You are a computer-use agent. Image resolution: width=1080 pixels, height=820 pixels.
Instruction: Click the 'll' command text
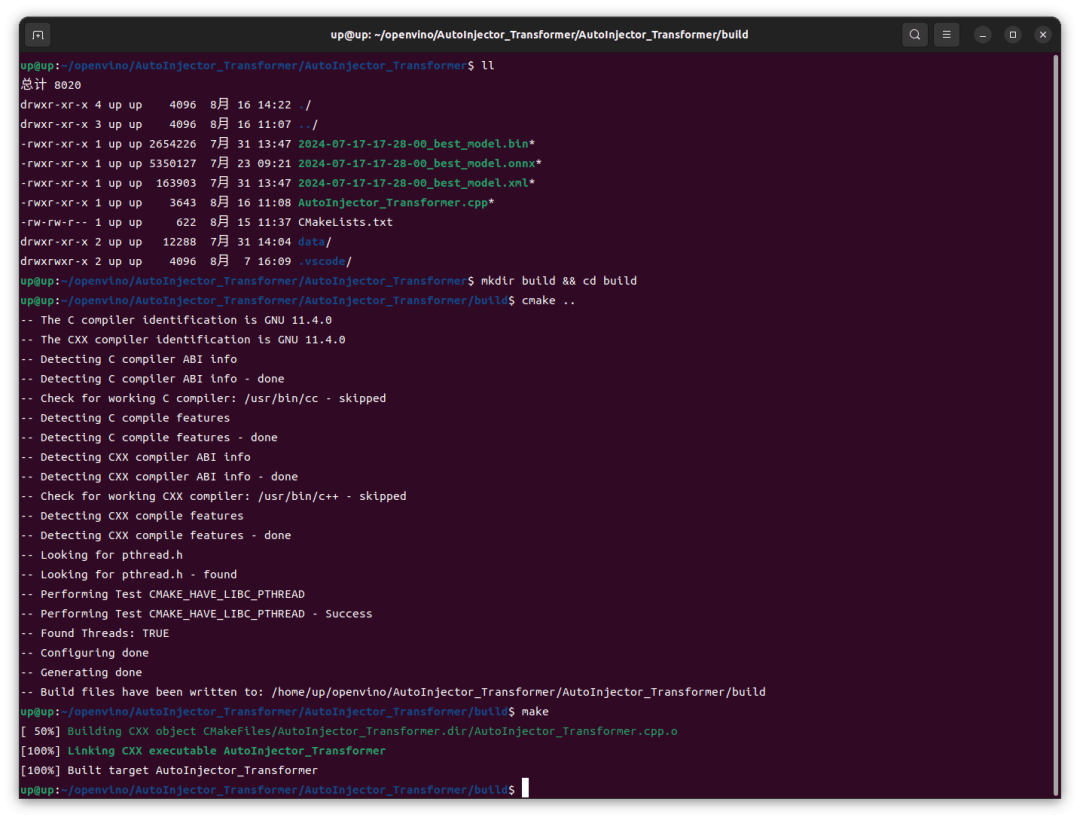[x=488, y=65]
